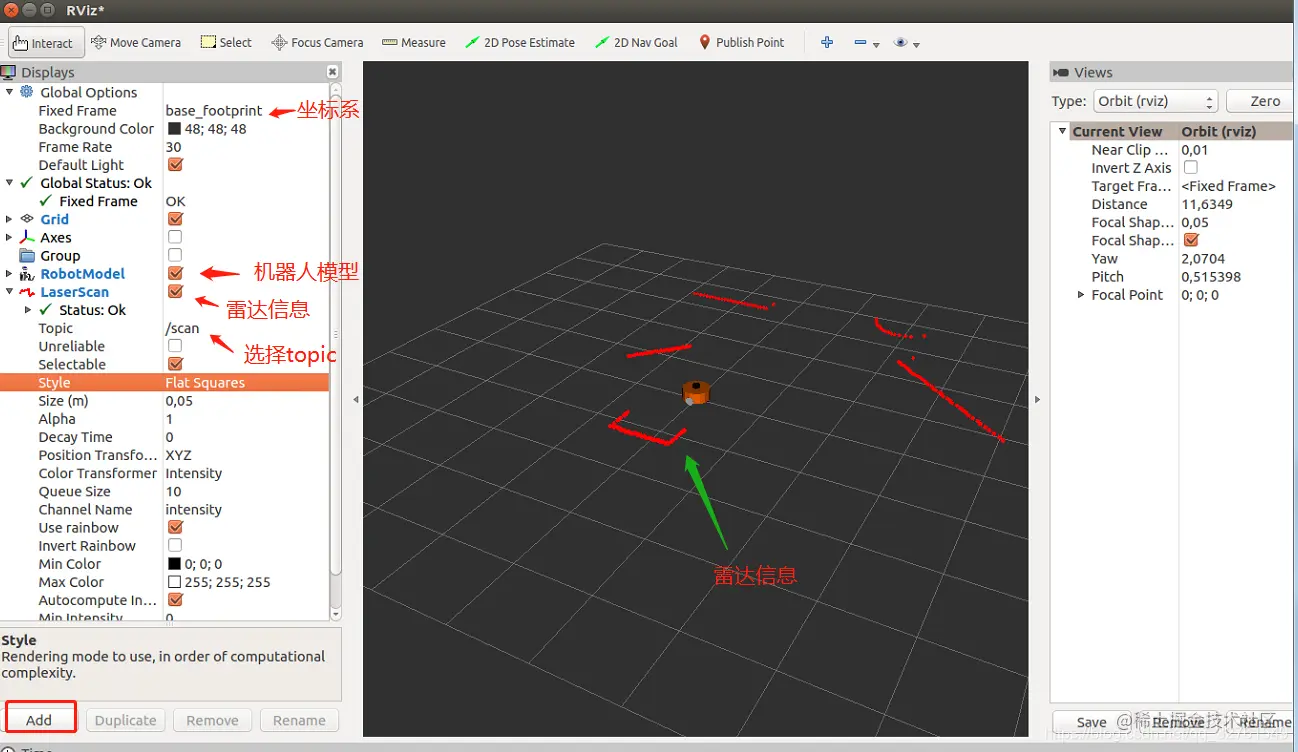
Task: Enable the Axes display checkbox
Action: [x=175, y=237]
